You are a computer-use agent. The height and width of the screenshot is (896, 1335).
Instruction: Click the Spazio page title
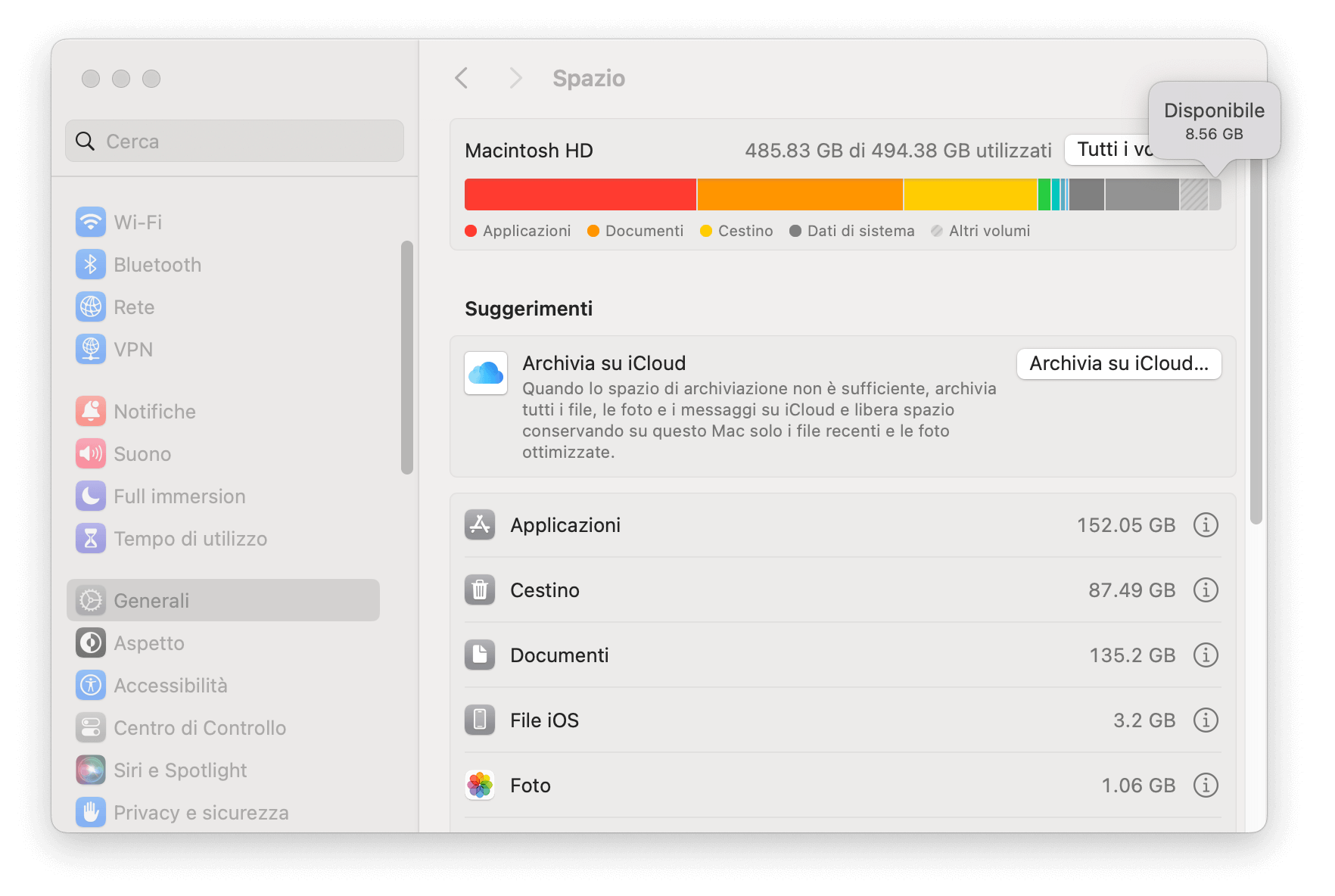(589, 78)
